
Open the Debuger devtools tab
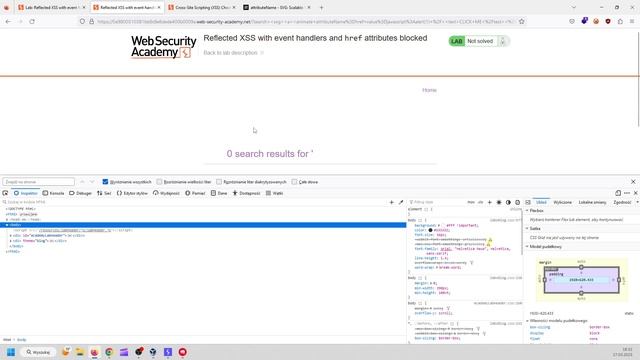pos(80,193)
